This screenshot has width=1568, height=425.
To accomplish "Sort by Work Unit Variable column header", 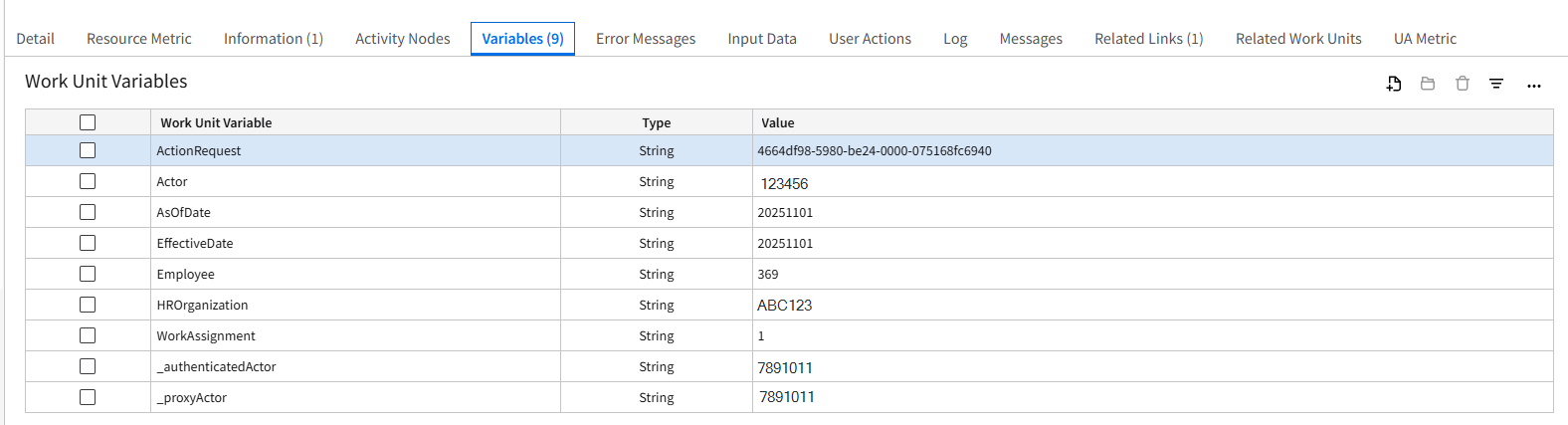I will (x=216, y=123).
